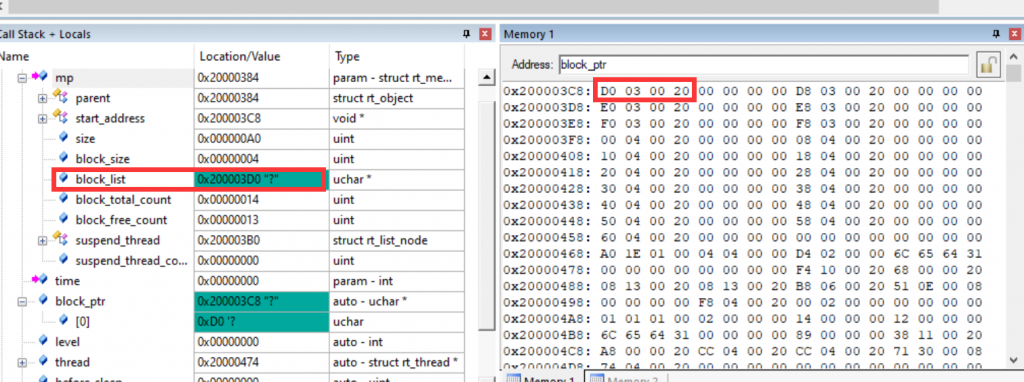The image size is (1024, 382).
Task: Select the size variable row
Action: pyautogui.click(x=232, y=138)
